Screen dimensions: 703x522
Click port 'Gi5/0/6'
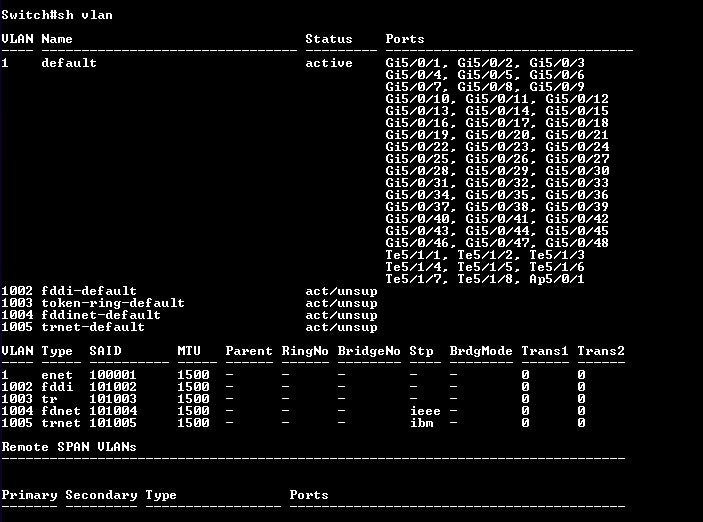[557, 75]
